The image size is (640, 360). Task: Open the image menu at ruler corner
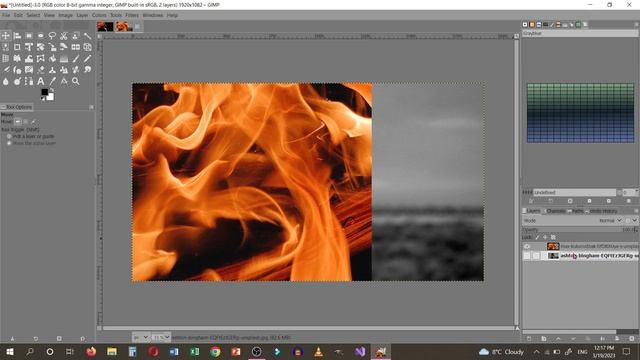click(x=99, y=36)
